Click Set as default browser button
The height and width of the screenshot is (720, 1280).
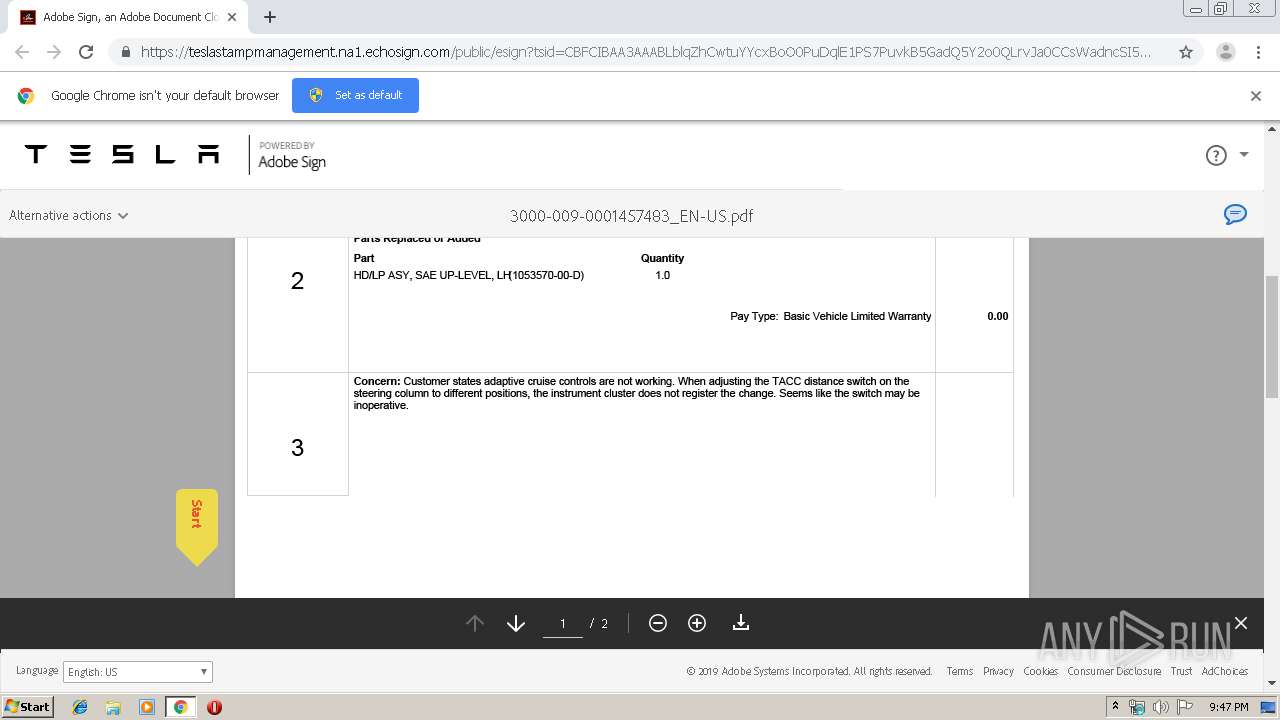[x=355, y=95]
